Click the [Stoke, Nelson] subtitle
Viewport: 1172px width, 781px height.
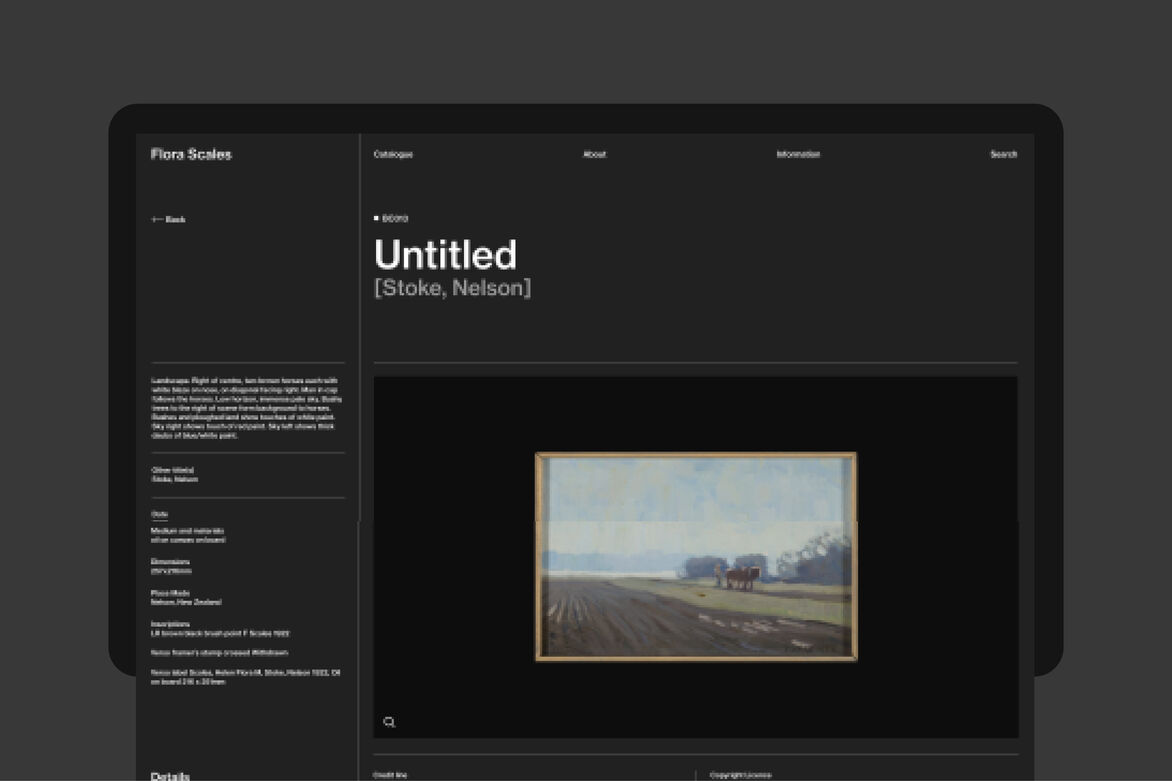pos(452,288)
